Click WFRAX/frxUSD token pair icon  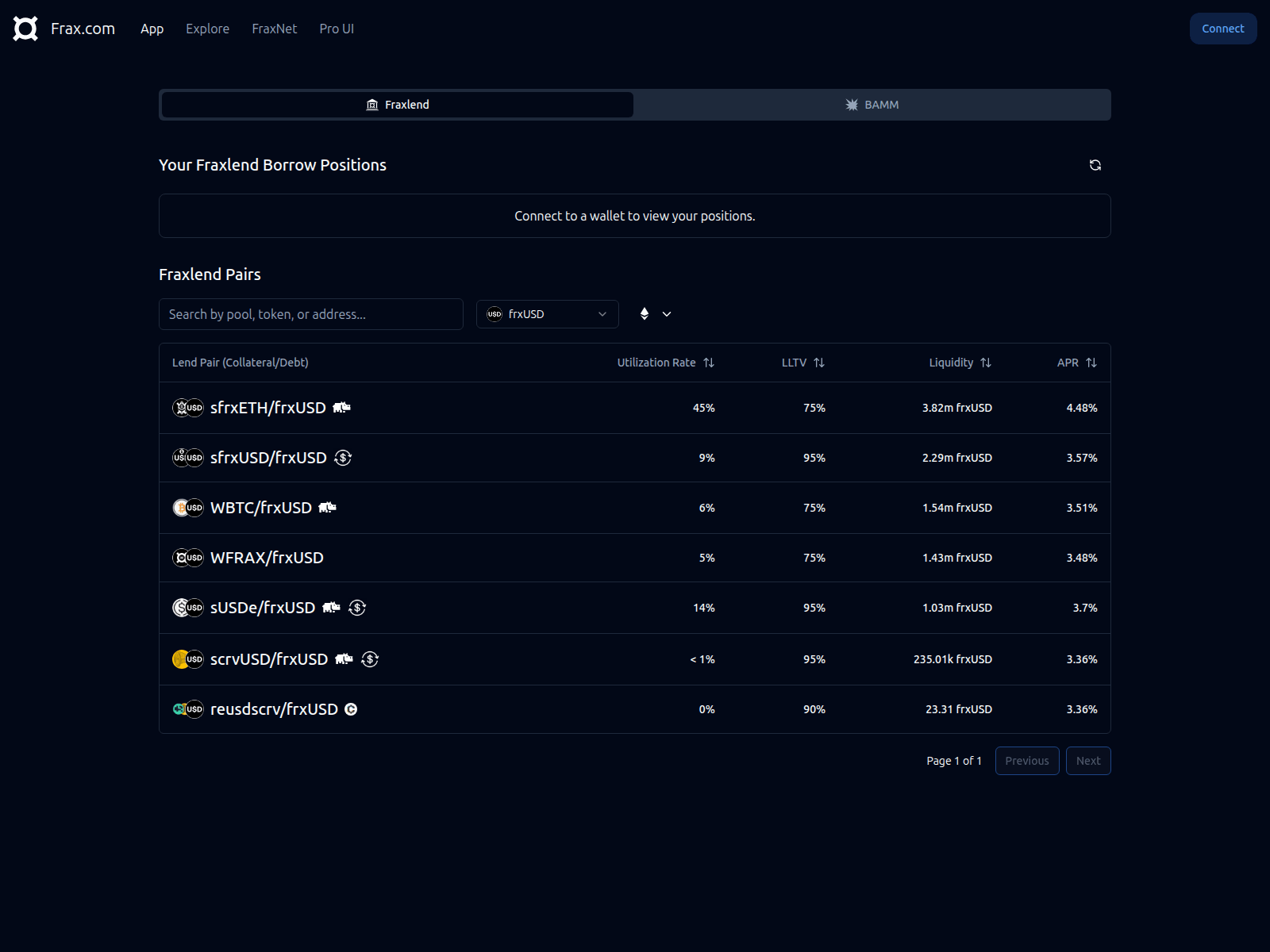click(x=188, y=558)
